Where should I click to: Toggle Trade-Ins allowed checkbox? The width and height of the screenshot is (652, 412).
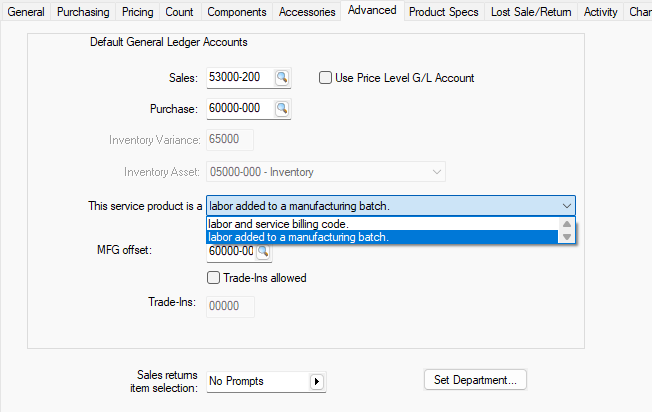coord(213,278)
